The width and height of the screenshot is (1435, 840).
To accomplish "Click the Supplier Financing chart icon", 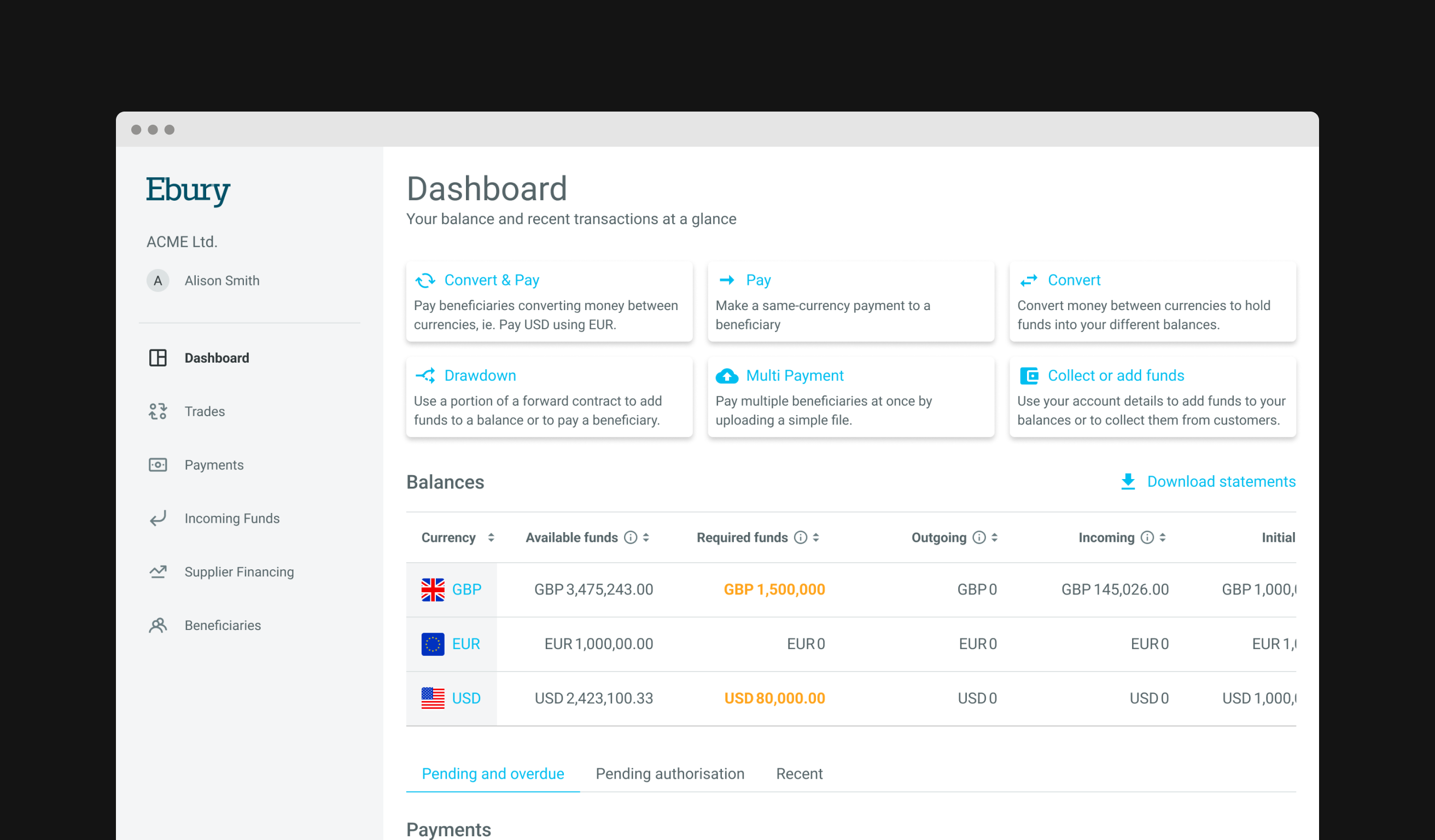I will pyautogui.click(x=157, y=571).
